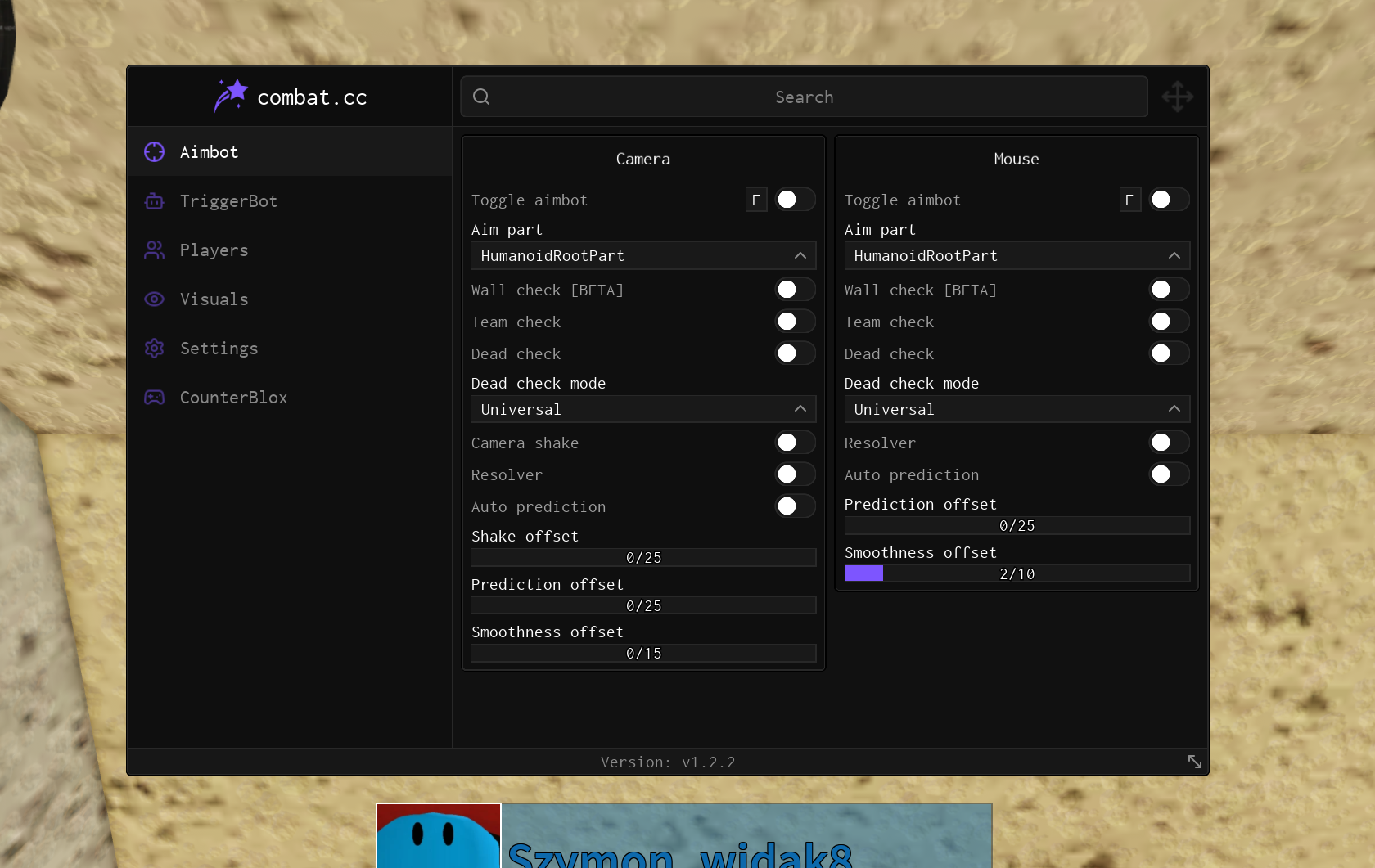This screenshot has width=1375, height=868.
Task: Click the Players people icon
Action: tap(154, 250)
